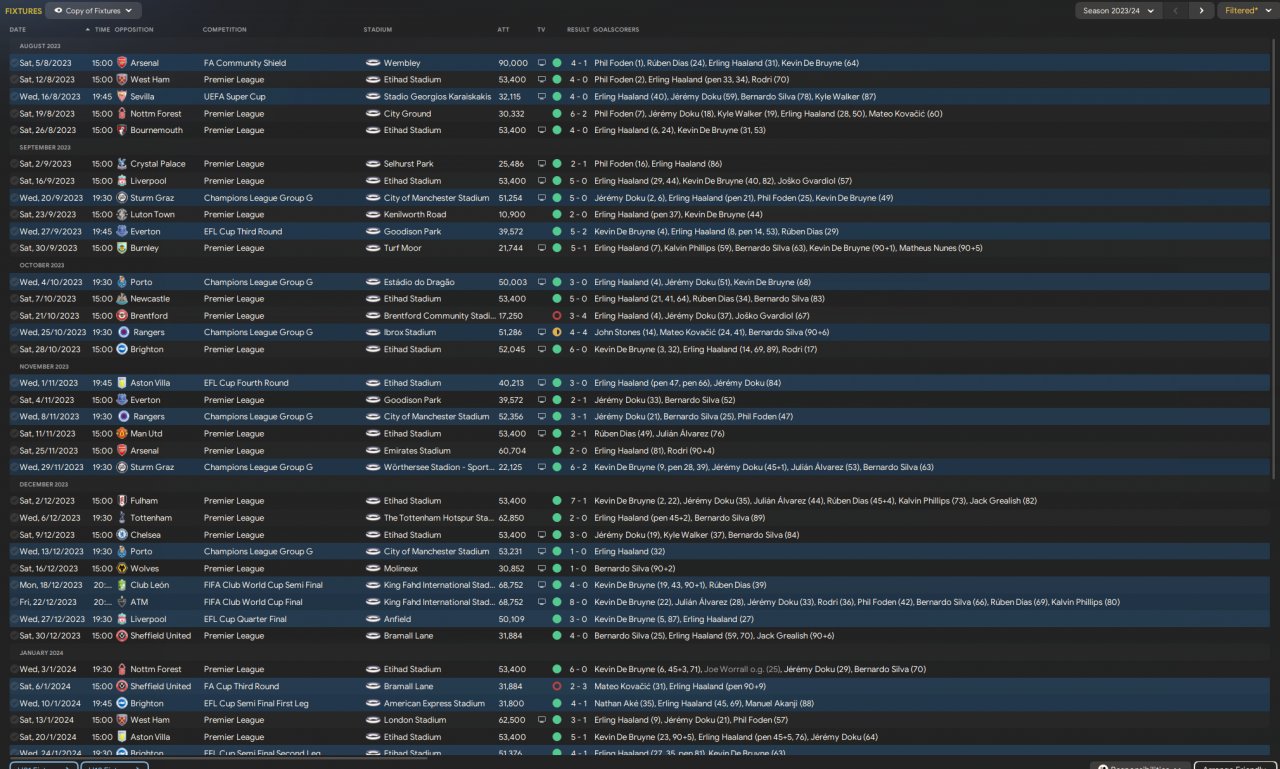Sort fixtures by the Date column header
This screenshot has height=769, width=1280.
pos(18,30)
